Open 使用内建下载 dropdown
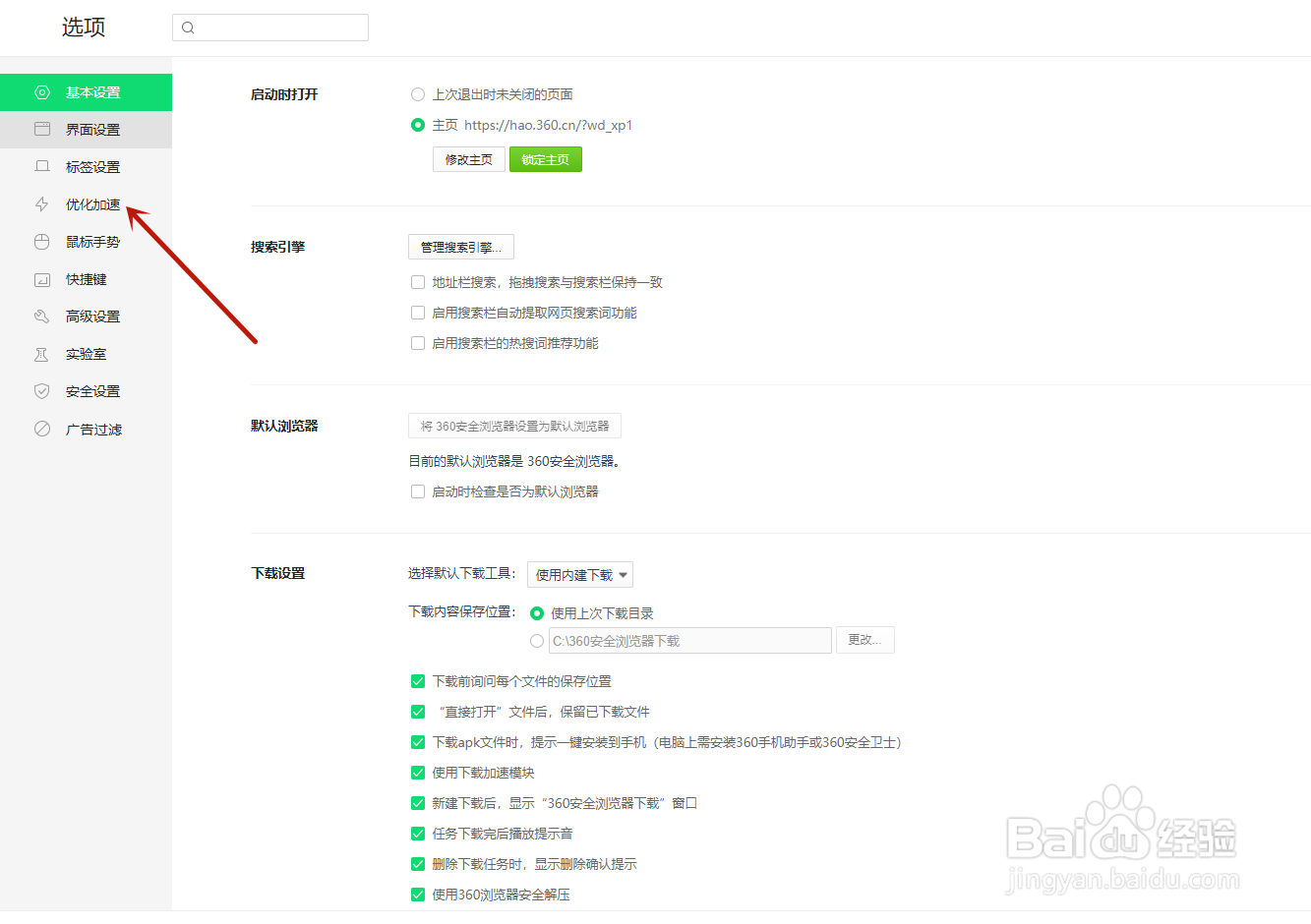Image resolution: width=1311 pixels, height=924 pixels. 580,574
